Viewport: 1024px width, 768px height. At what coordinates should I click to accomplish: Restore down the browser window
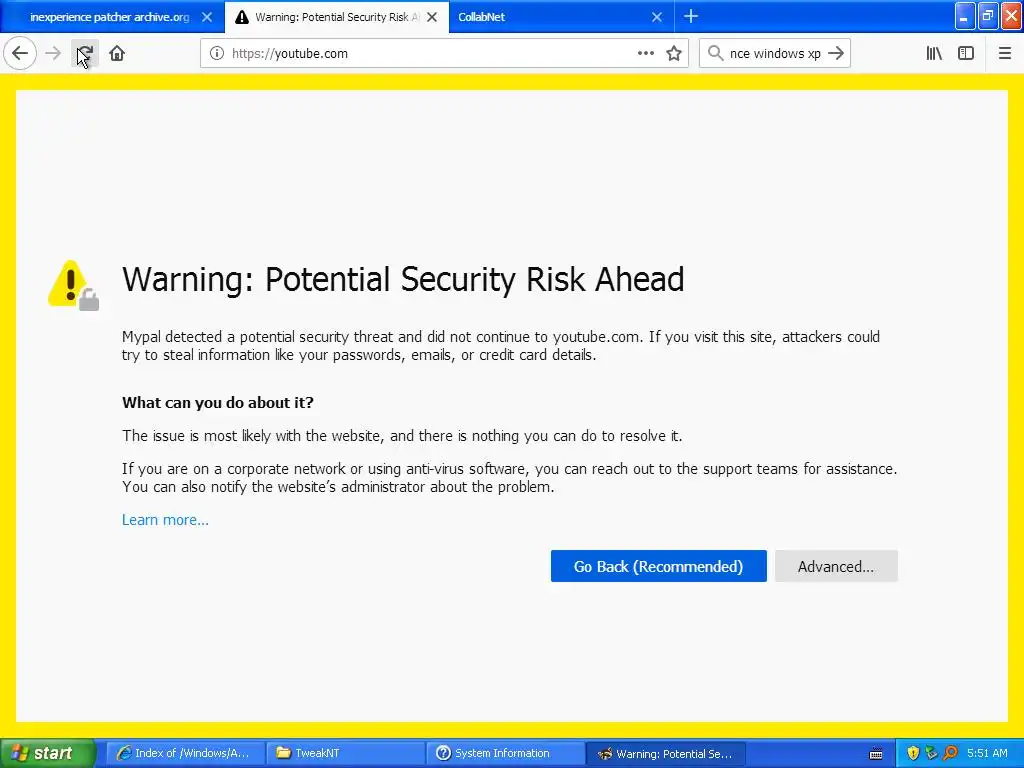[x=988, y=16]
